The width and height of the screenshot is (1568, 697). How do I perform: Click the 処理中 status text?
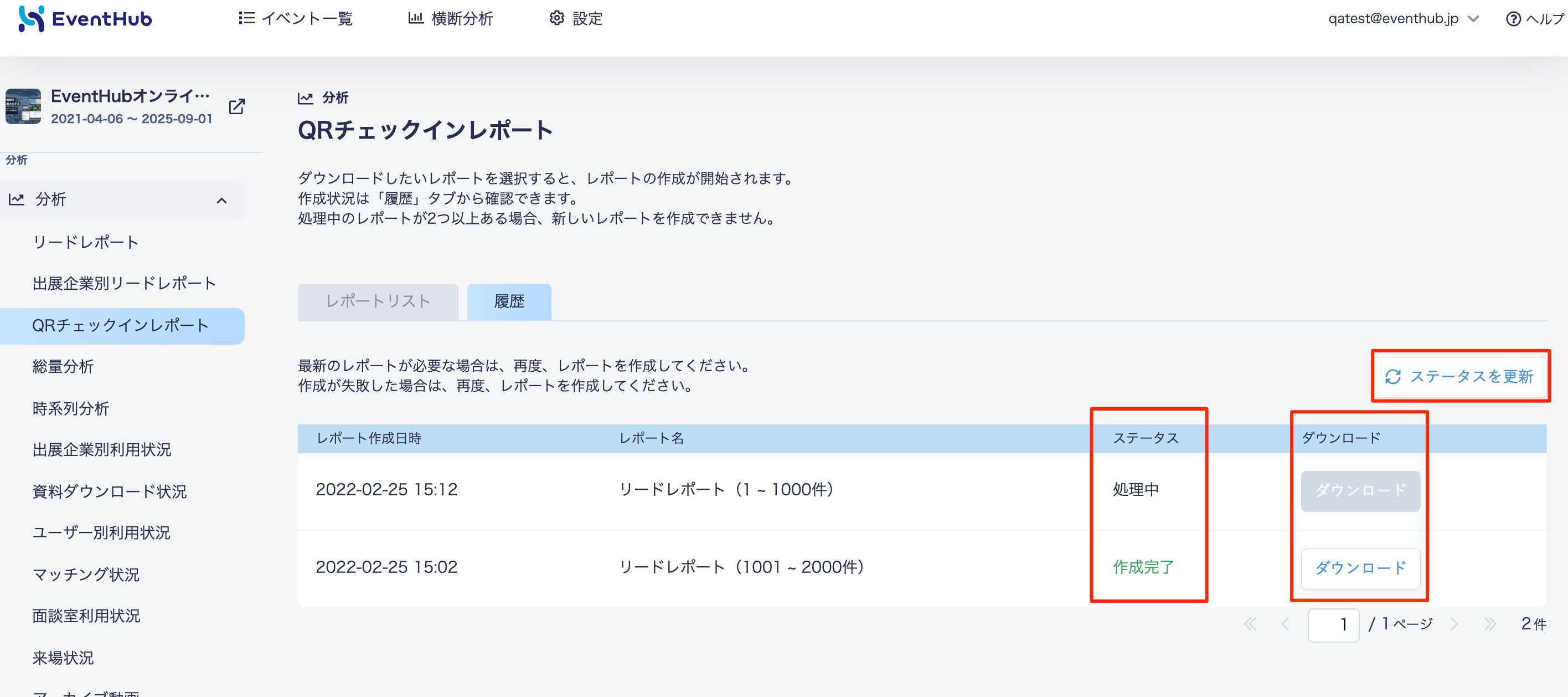pos(1135,489)
